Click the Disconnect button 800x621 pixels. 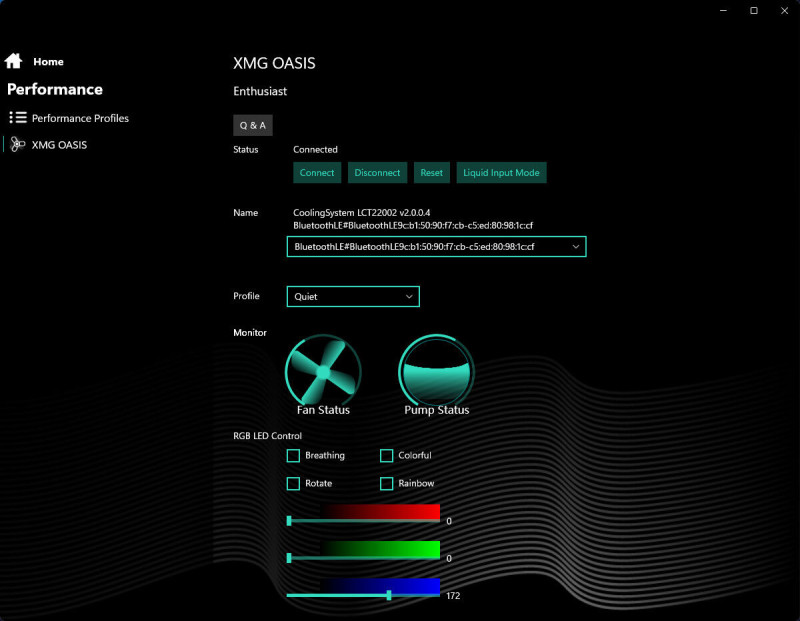coord(377,172)
